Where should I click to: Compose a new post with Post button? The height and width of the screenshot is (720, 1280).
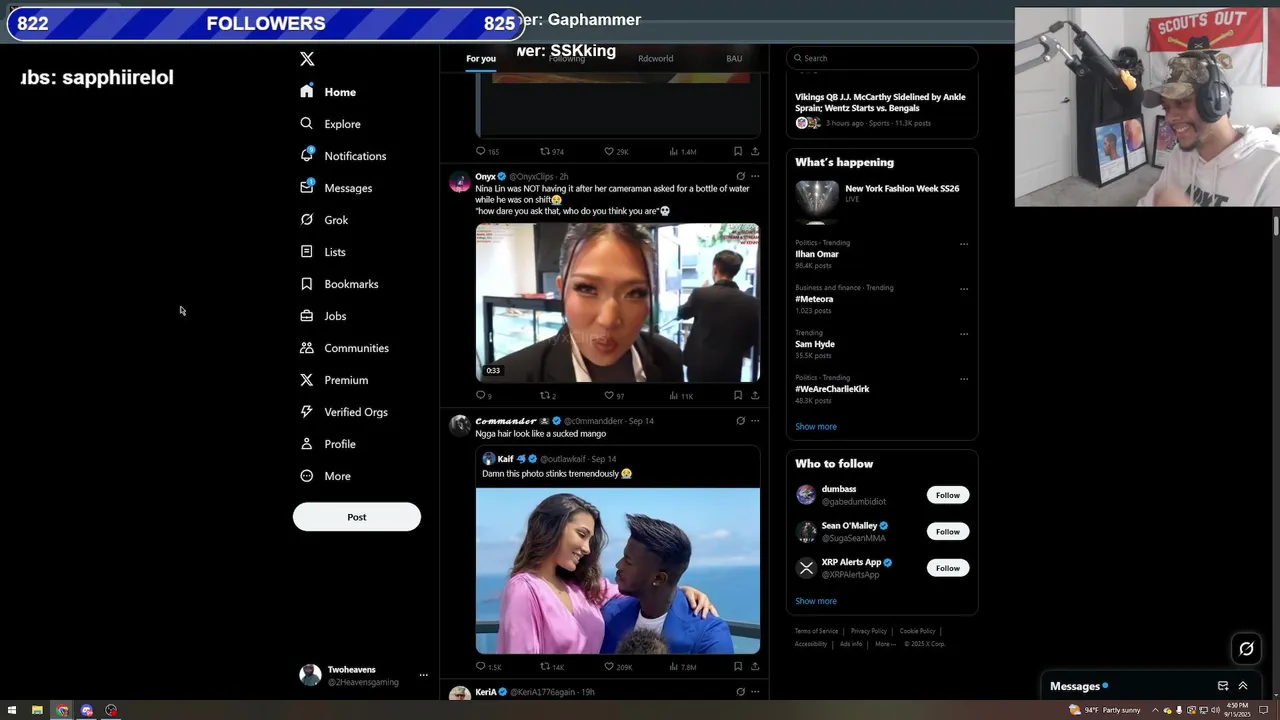357,517
